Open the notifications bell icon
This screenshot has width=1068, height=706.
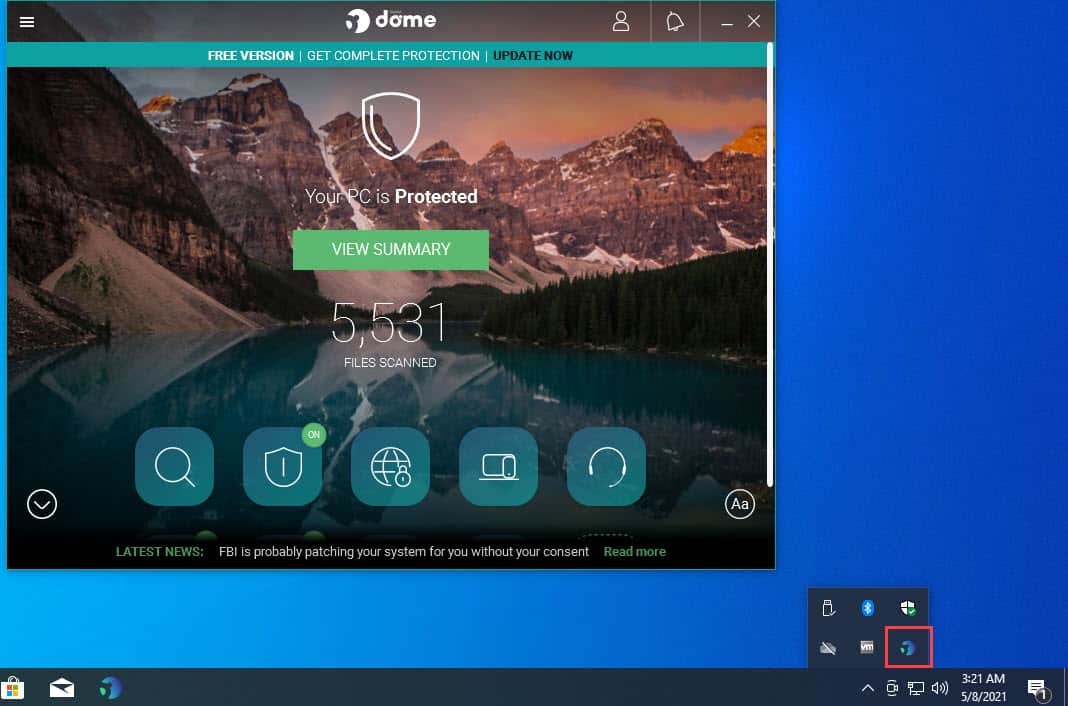[x=675, y=21]
